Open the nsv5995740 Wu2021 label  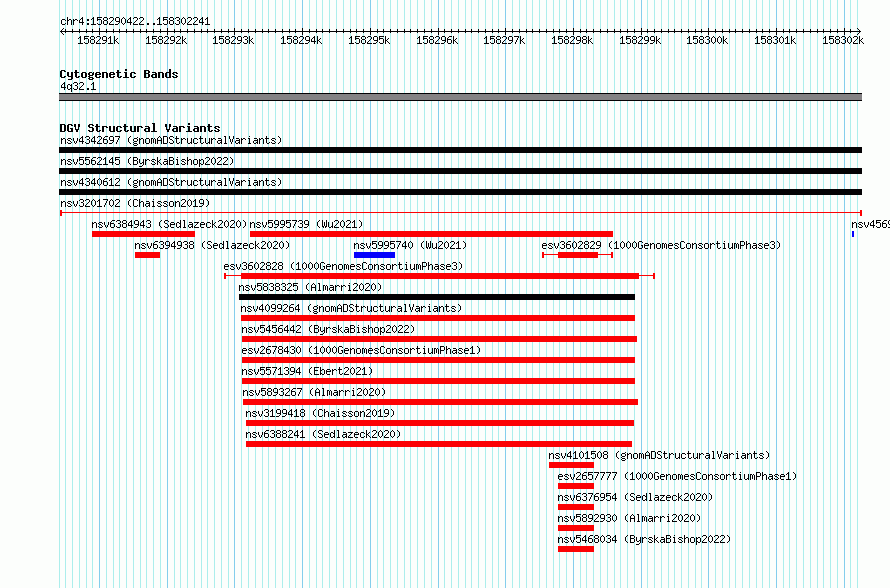click(410, 245)
